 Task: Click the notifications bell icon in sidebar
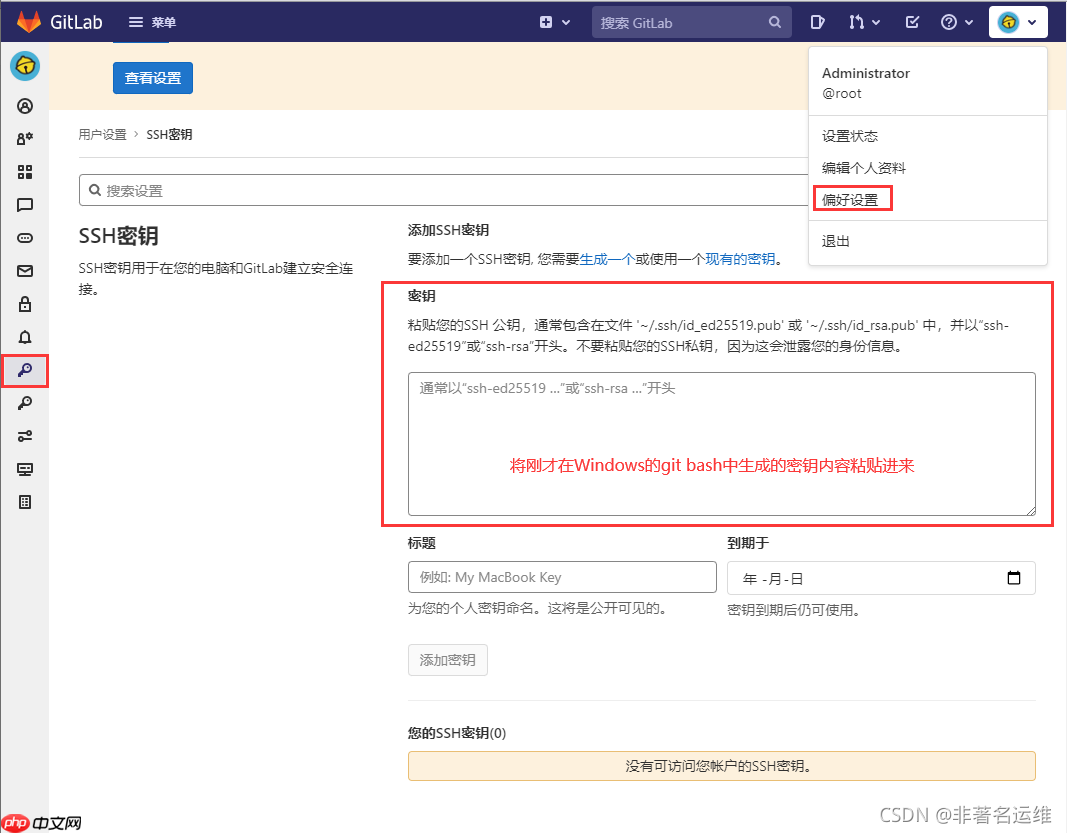[x=25, y=337]
